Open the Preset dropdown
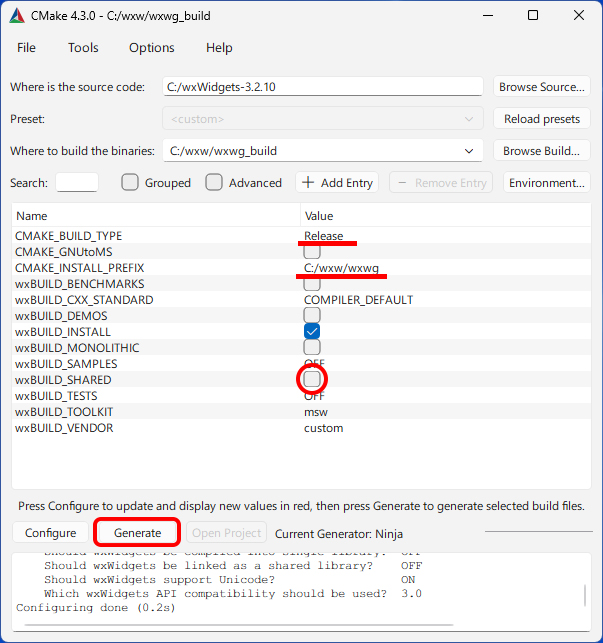603x643 pixels. click(322, 119)
